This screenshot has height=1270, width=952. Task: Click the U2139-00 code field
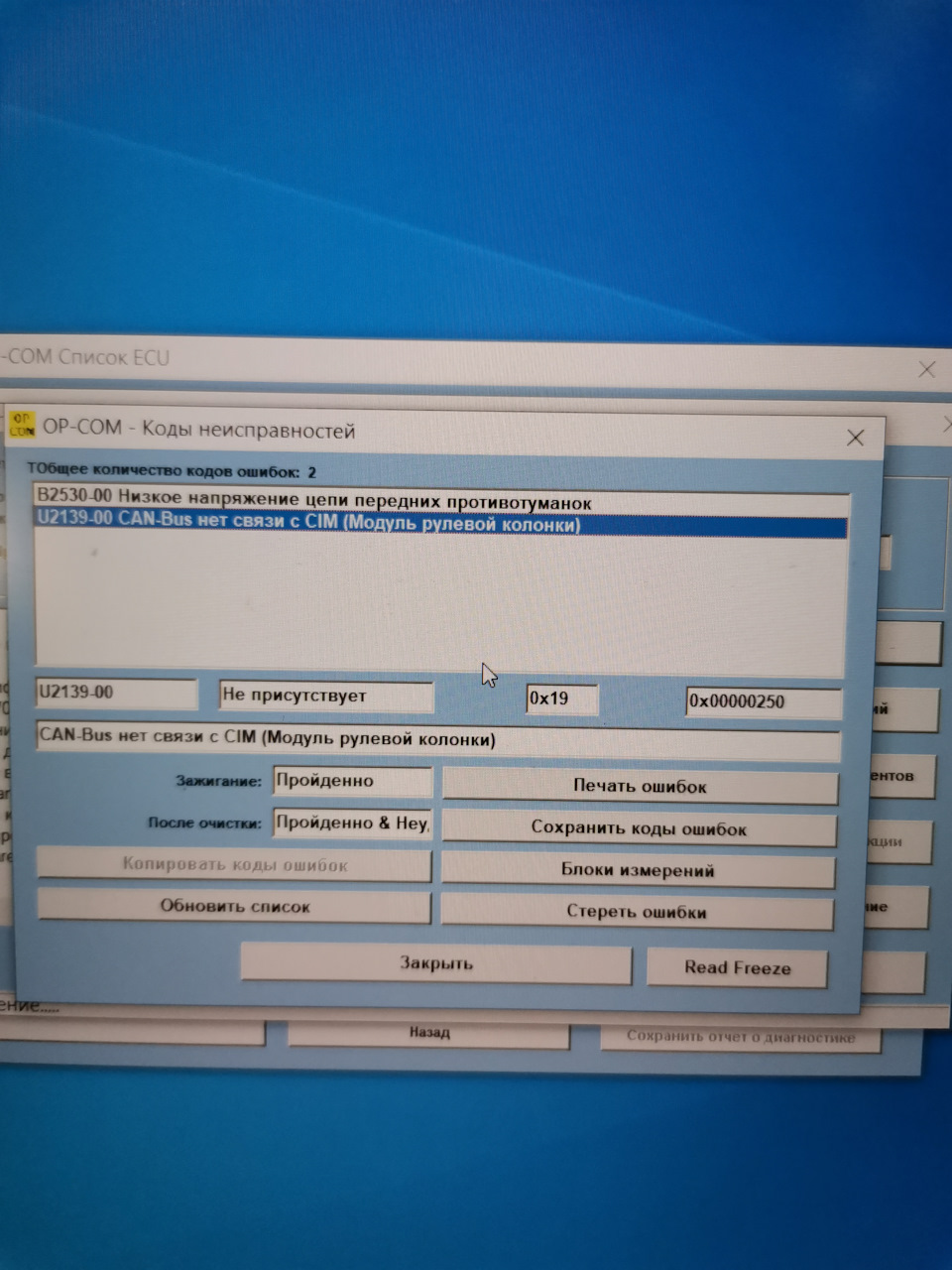coord(117,693)
